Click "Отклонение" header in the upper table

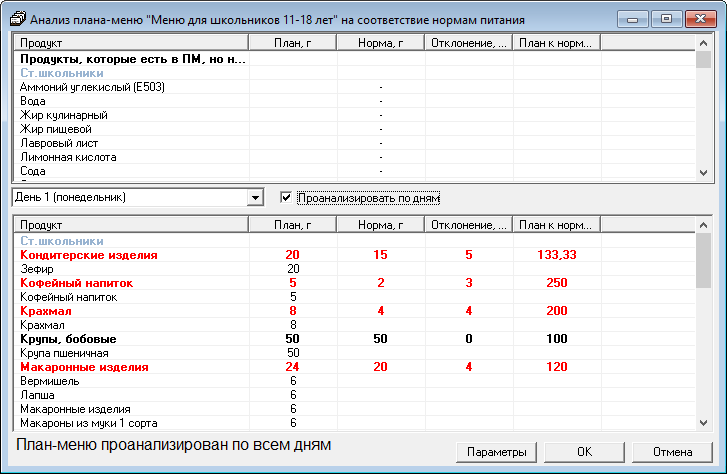[x=468, y=43]
